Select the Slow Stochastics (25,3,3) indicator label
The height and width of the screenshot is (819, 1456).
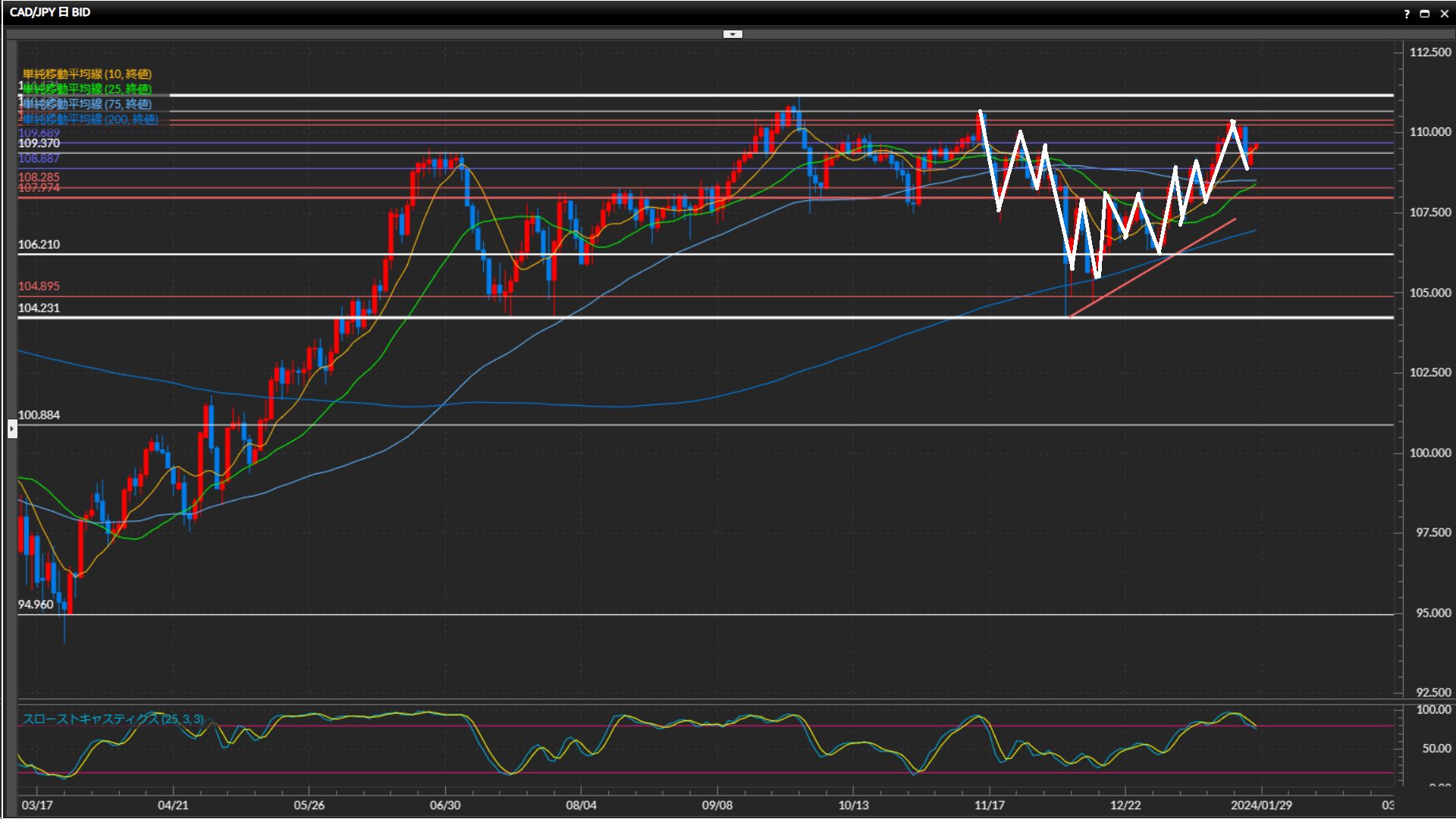pos(112,719)
